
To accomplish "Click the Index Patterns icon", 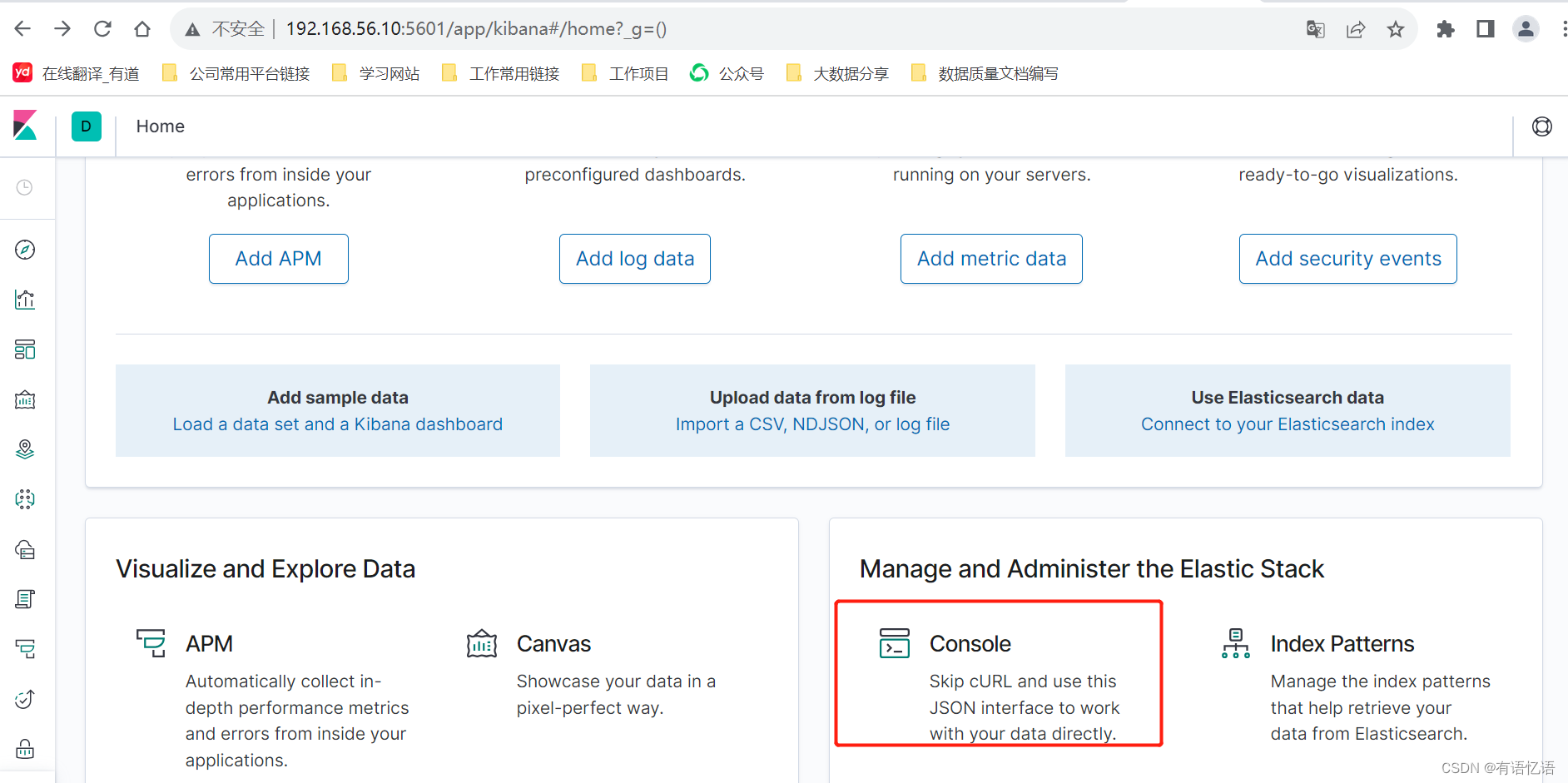I will point(1236,643).
